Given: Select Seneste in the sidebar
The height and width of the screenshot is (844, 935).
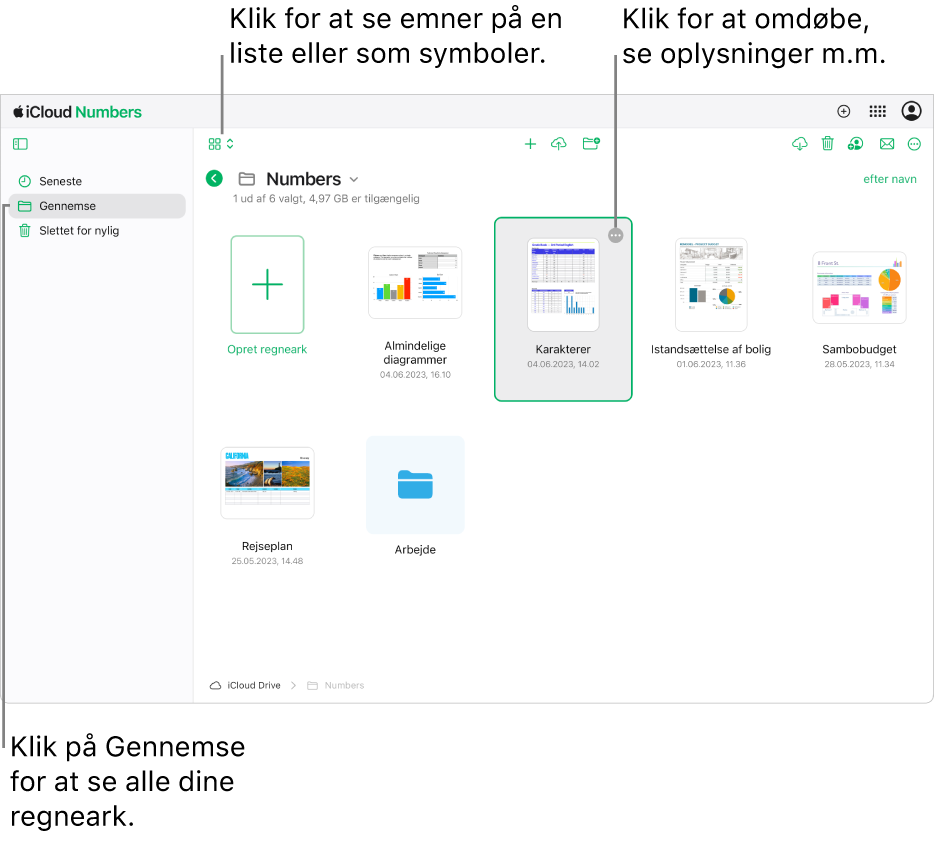Looking at the screenshot, I should [97, 181].
